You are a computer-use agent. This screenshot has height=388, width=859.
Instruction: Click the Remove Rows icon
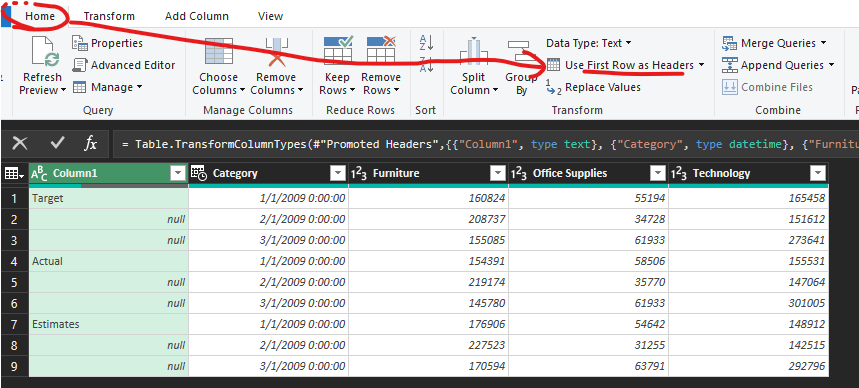(381, 51)
